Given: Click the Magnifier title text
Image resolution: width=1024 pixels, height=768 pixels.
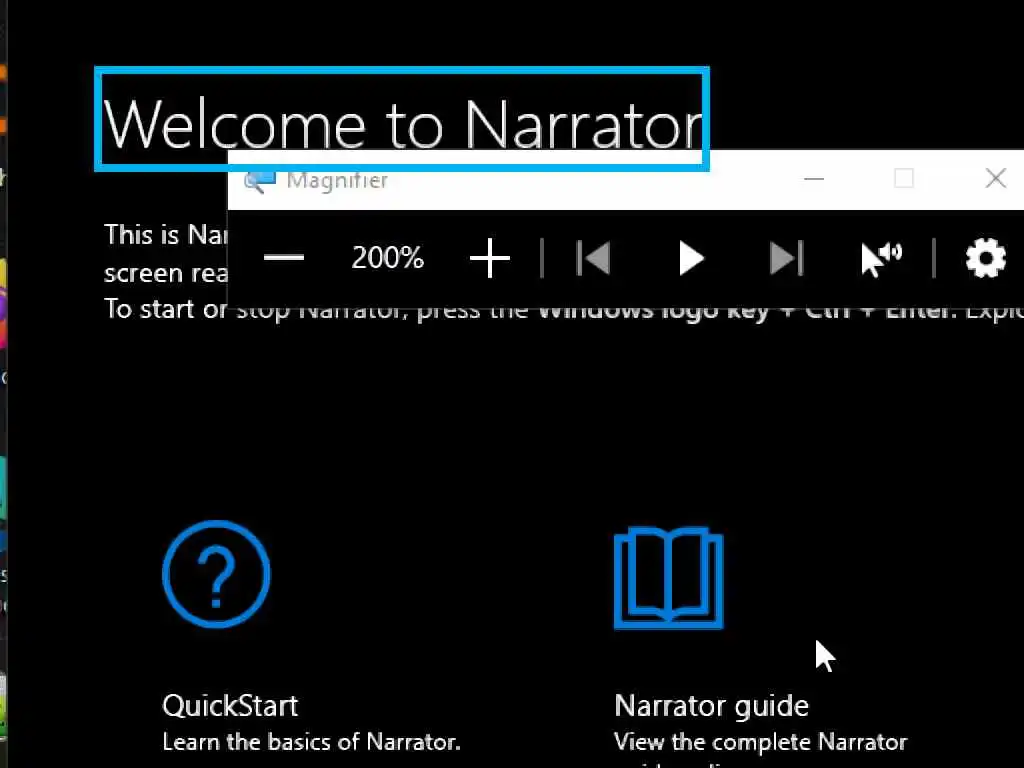Looking at the screenshot, I should 337,180.
